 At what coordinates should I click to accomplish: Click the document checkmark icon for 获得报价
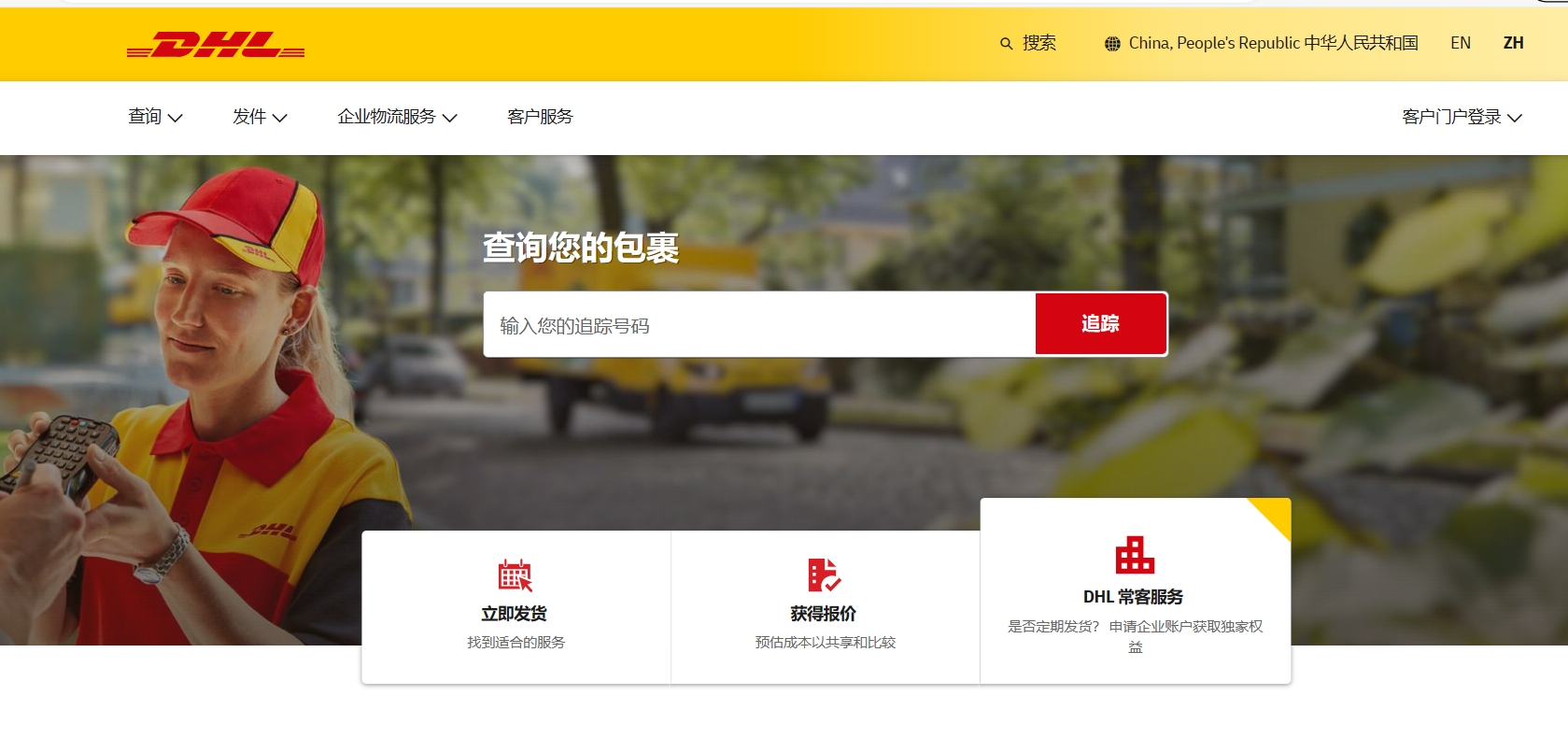click(824, 575)
